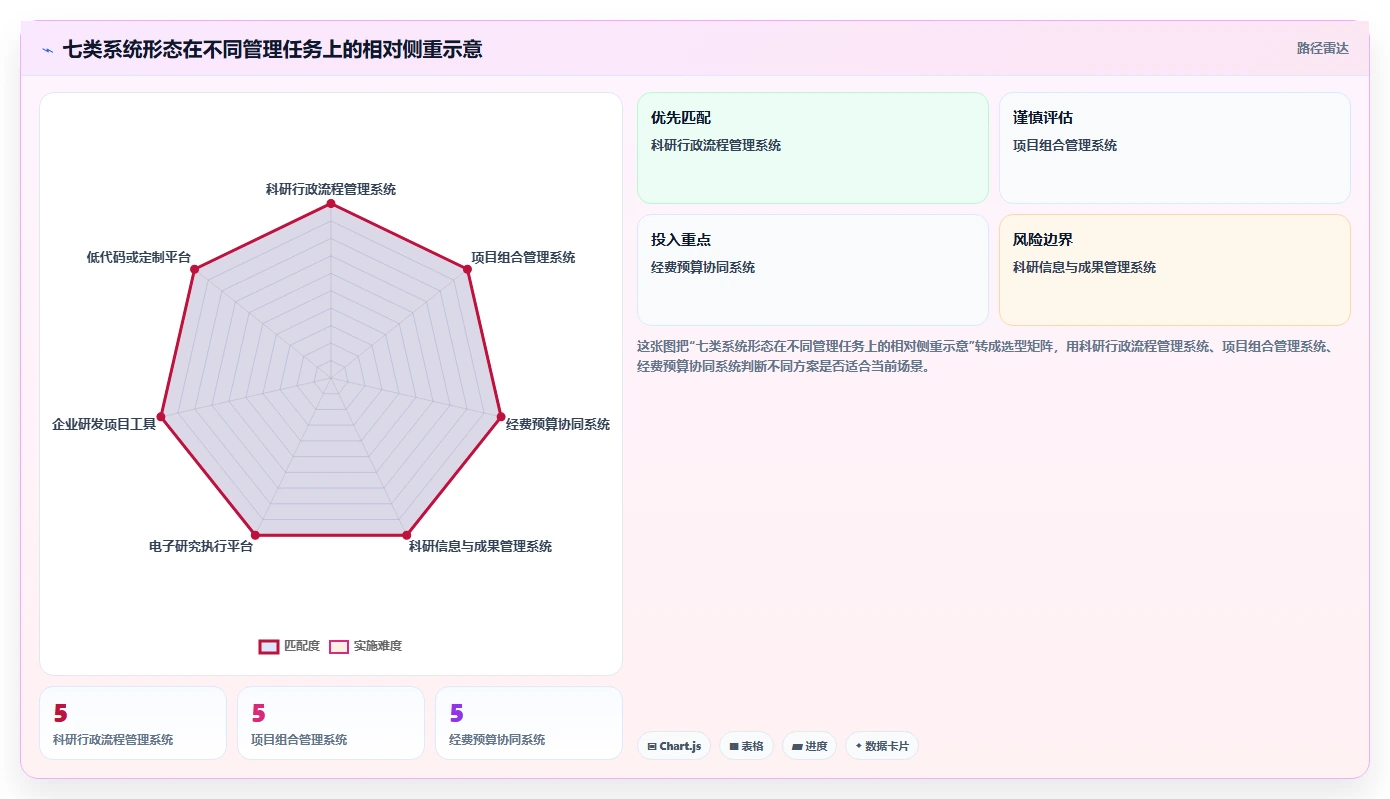Click the 进度 tag icon

pyautogui.click(x=797, y=746)
